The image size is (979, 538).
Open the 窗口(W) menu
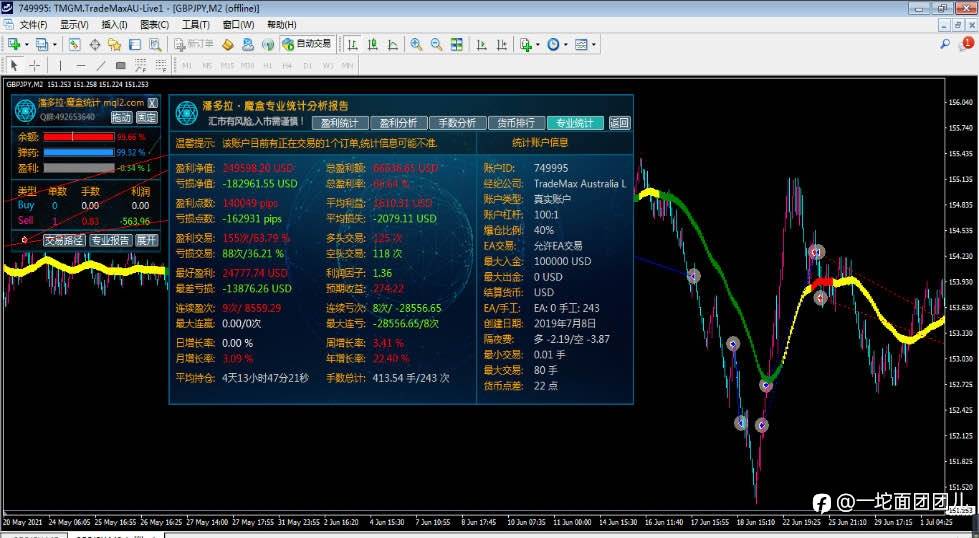pos(238,24)
